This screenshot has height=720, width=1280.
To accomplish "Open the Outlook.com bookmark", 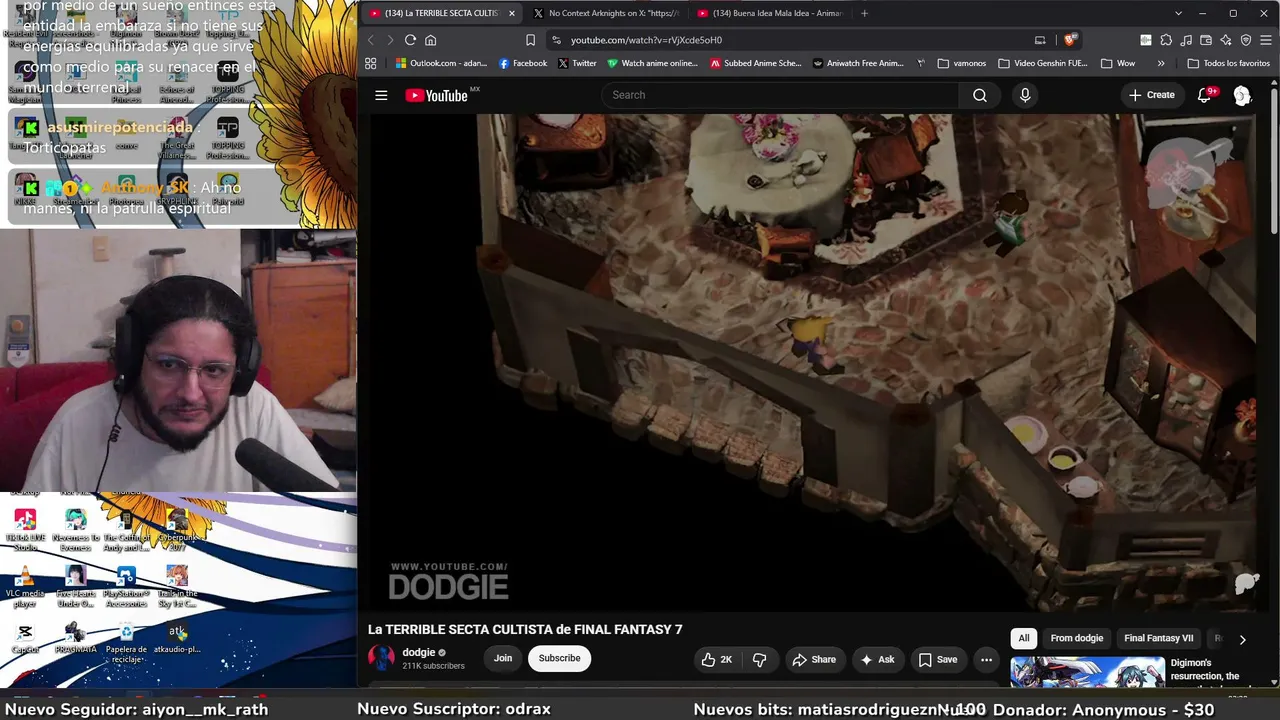I will click(441, 63).
